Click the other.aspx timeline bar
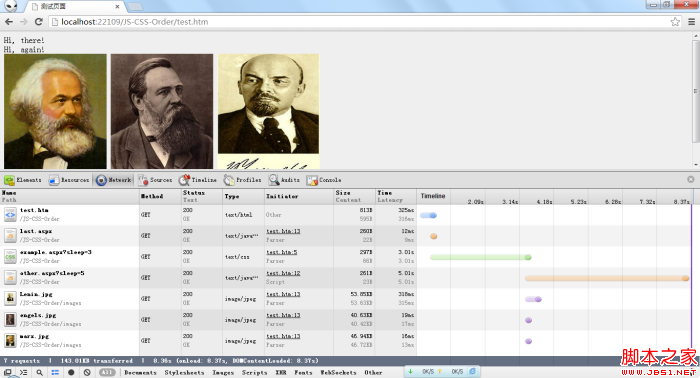This screenshot has width=700, height=378. coord(607,278)
